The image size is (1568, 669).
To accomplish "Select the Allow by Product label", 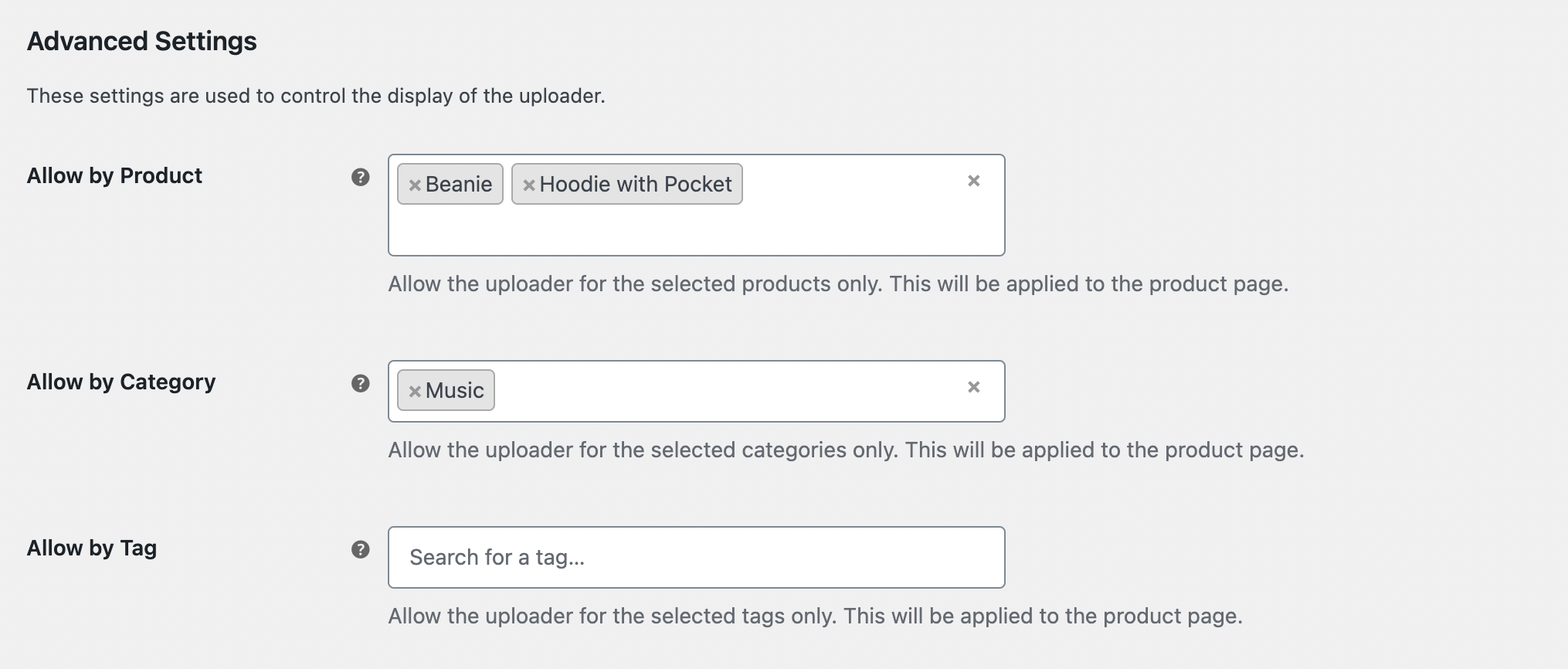I will click(x=114, y=175).
